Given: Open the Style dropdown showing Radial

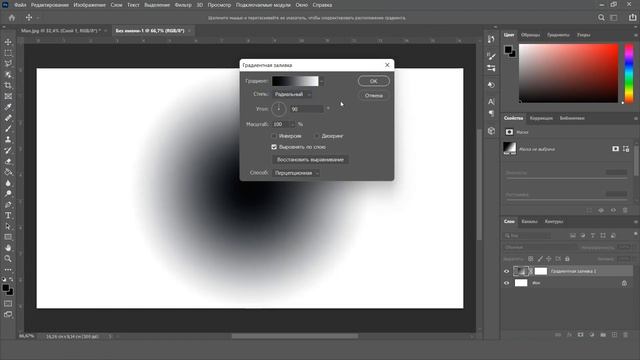Looking at the screenshot, I should (292, 94).
